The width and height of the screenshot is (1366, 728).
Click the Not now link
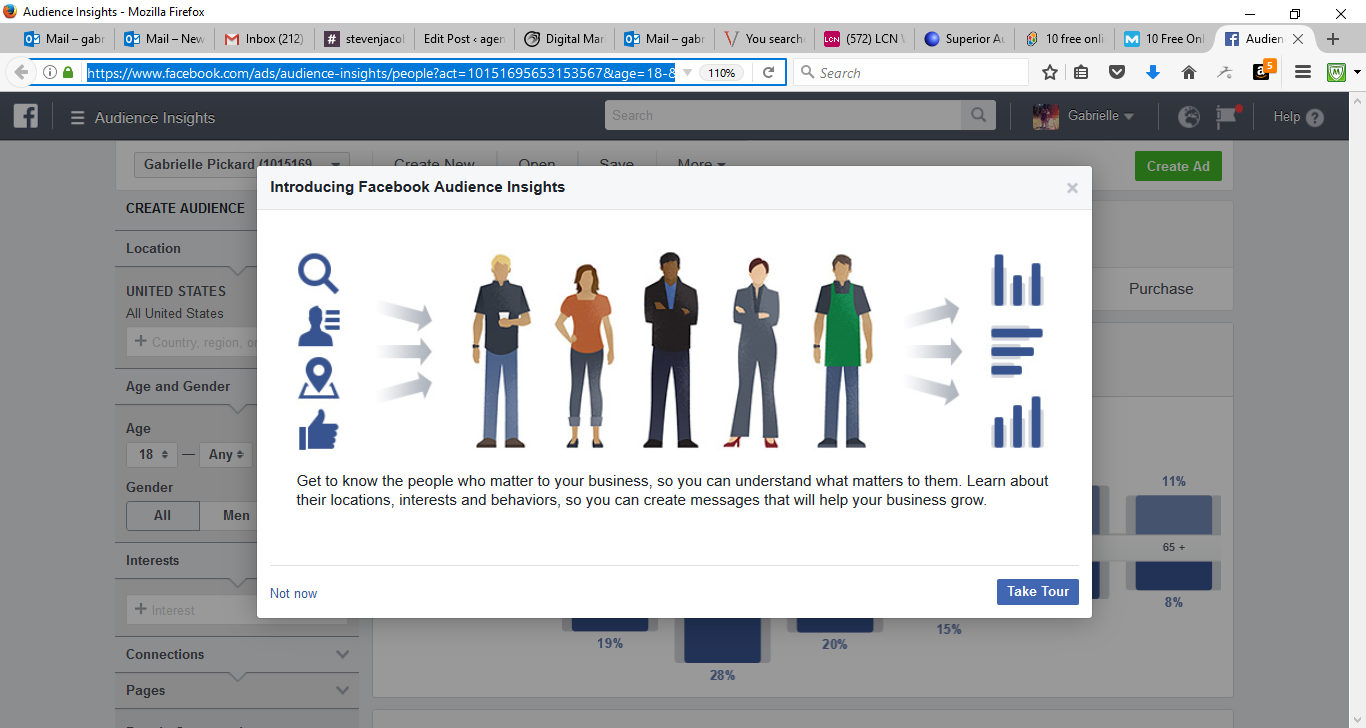[293, 593]
